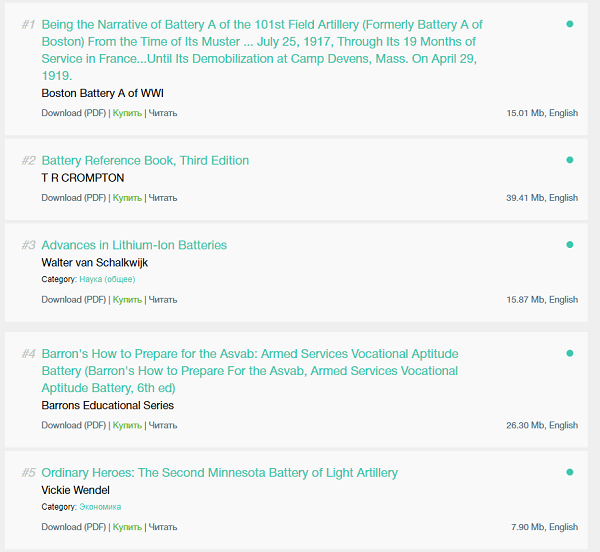
Task: Open the Экономика category link
Action: 100,507
